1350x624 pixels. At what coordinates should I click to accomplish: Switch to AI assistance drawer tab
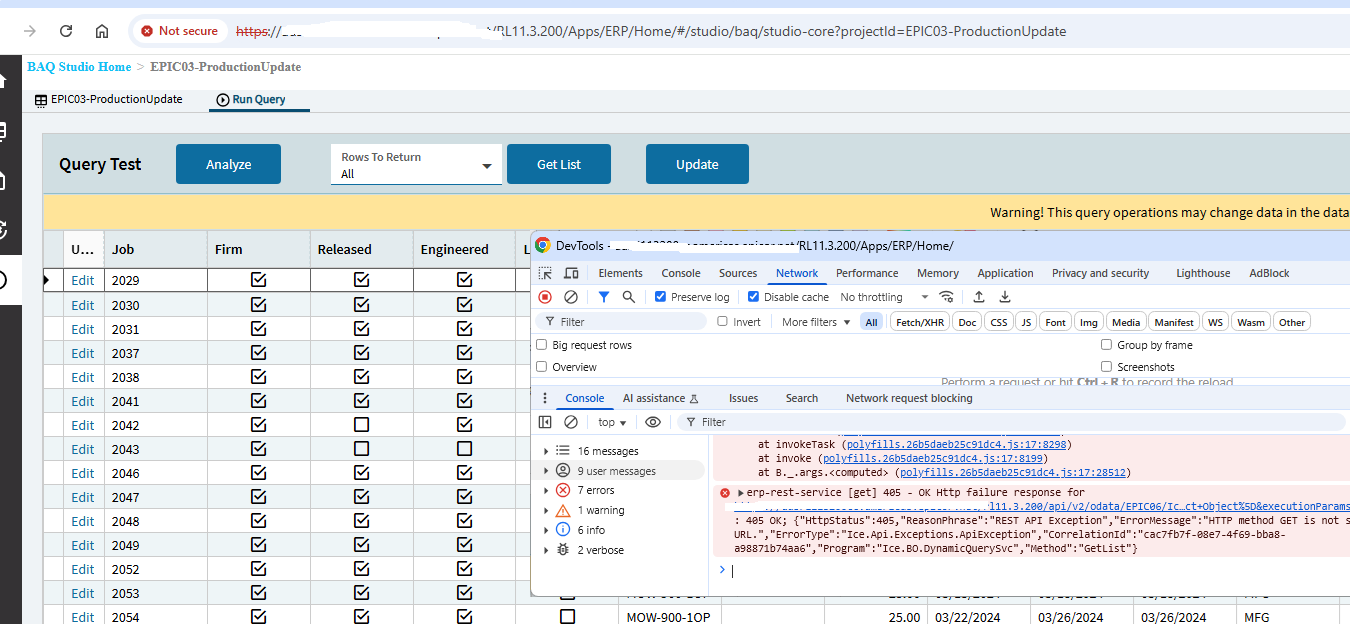660,398
